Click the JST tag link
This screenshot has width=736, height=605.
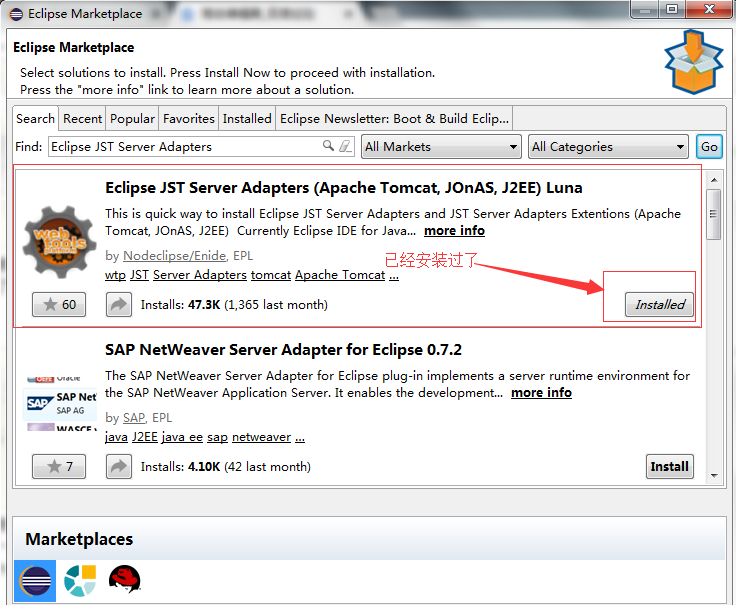[x=139, y=275]
